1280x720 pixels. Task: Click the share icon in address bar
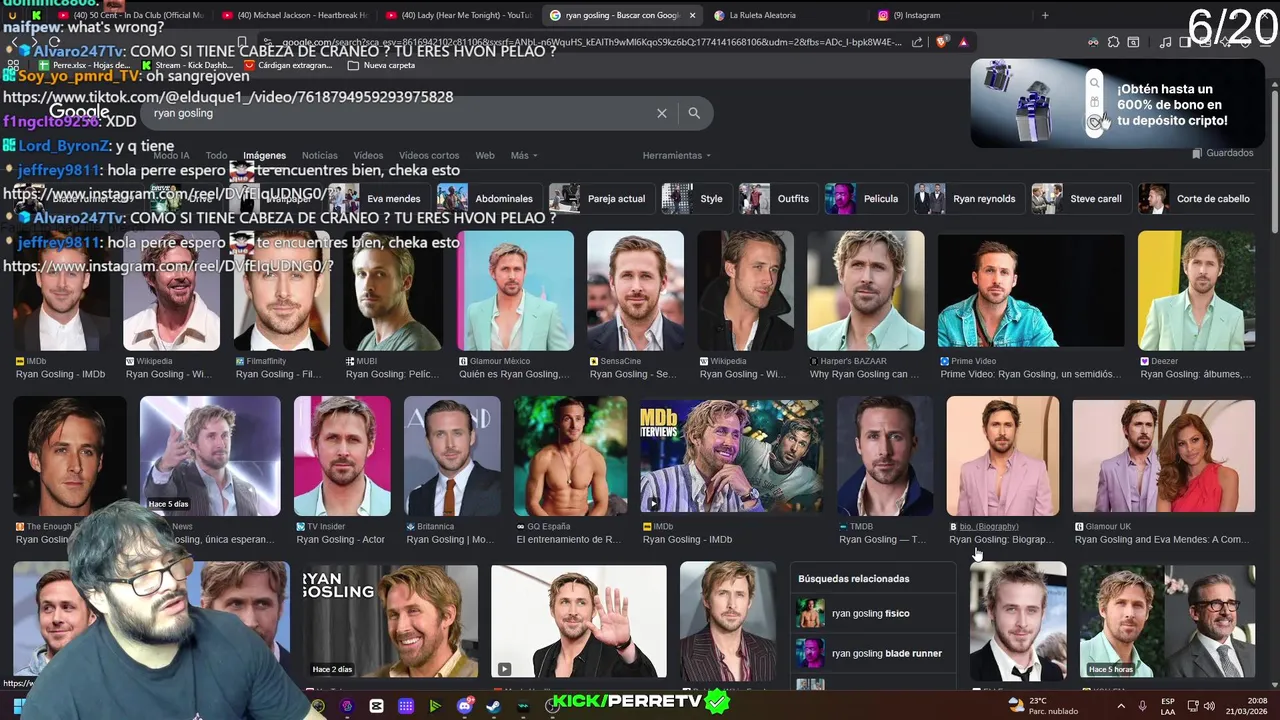(x=918, y=42)
